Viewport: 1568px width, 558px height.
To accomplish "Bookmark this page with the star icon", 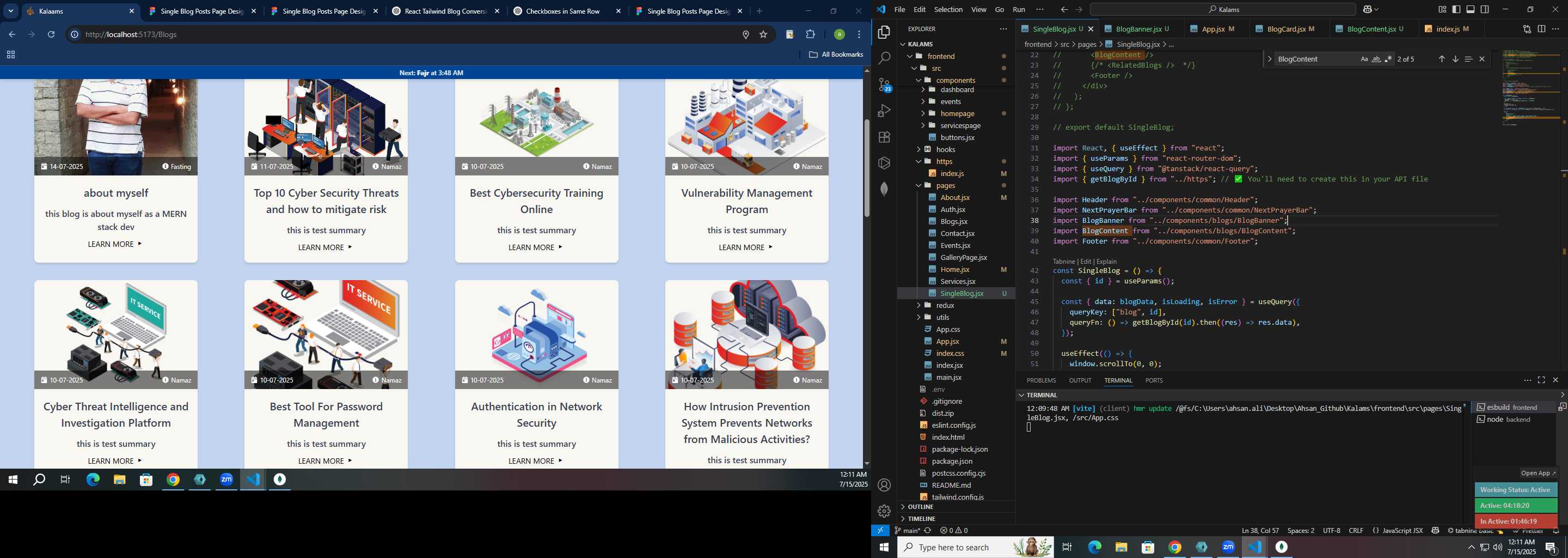I will click(x=763, y=35).
